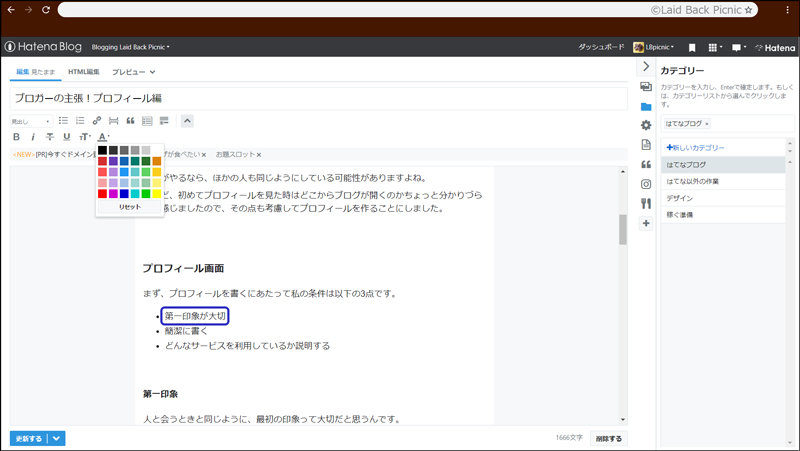Reload the page in the browser
800x451 pixels.
pyautogui.click(x=46, y=10)
